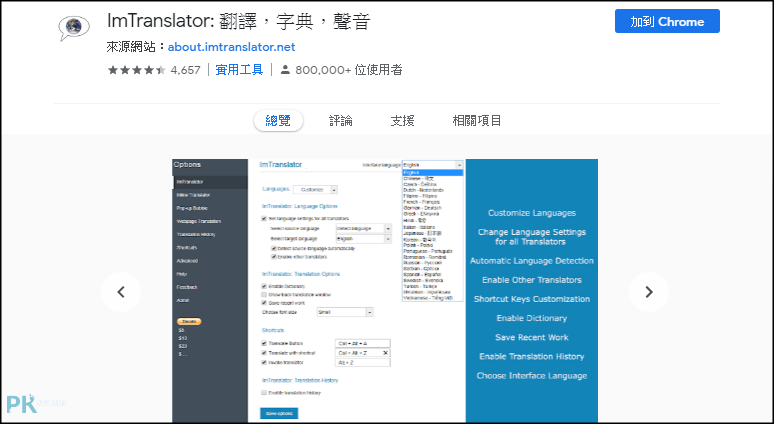Choose Dutch - Nederlands in language list
This screenshot has height=424, width=774.
click(424, 190)
